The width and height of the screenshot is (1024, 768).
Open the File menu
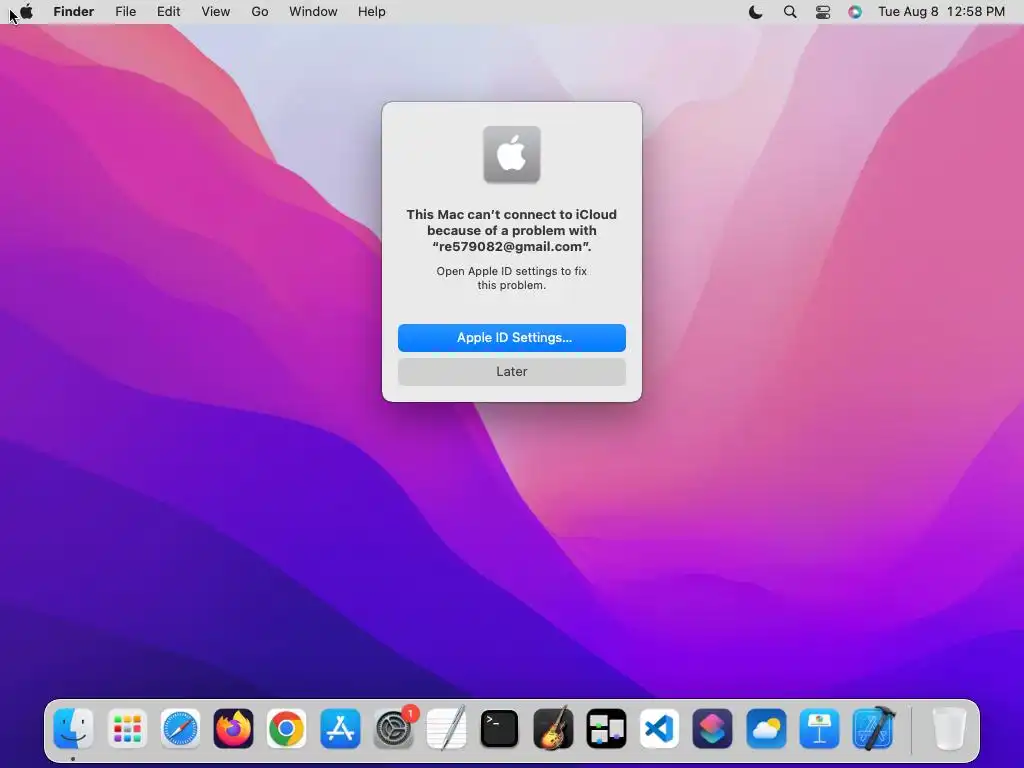(x=125, y=12)
